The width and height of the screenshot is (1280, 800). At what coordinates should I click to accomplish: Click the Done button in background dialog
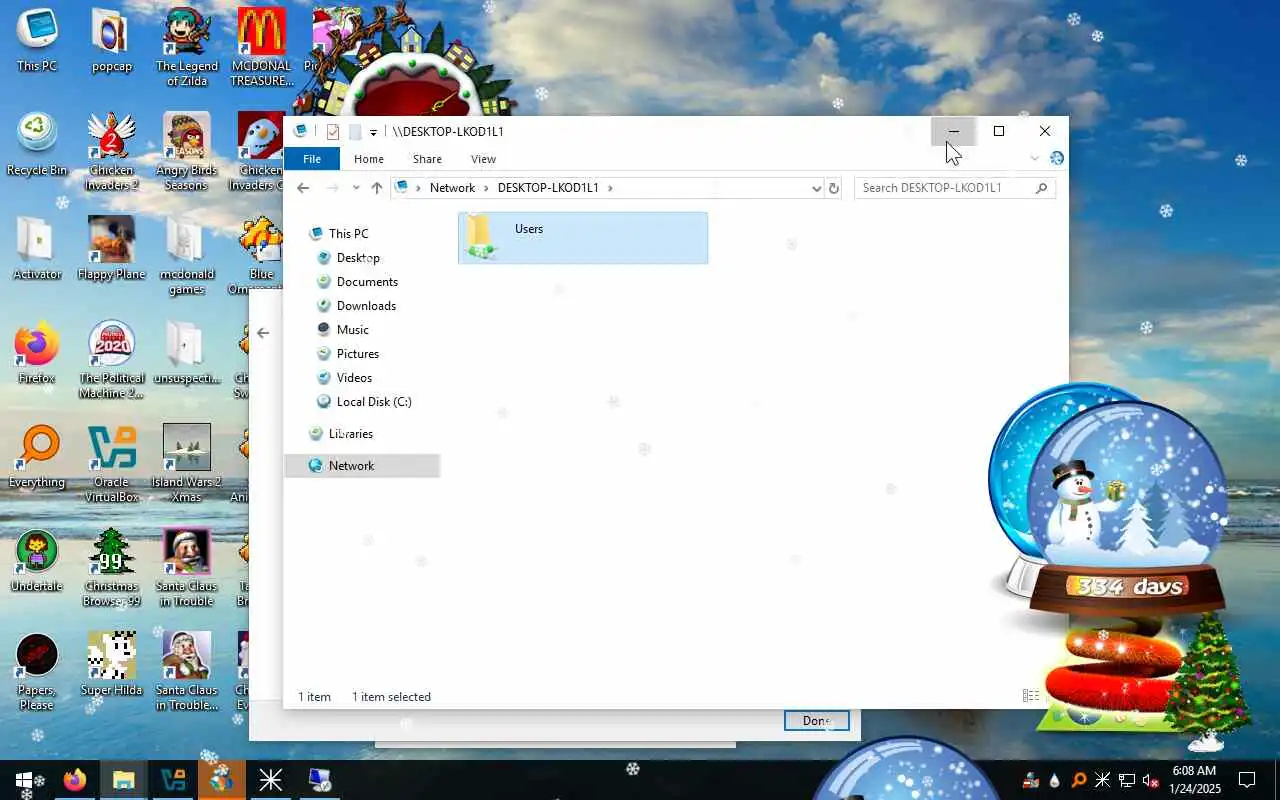[x=816, y=721]
